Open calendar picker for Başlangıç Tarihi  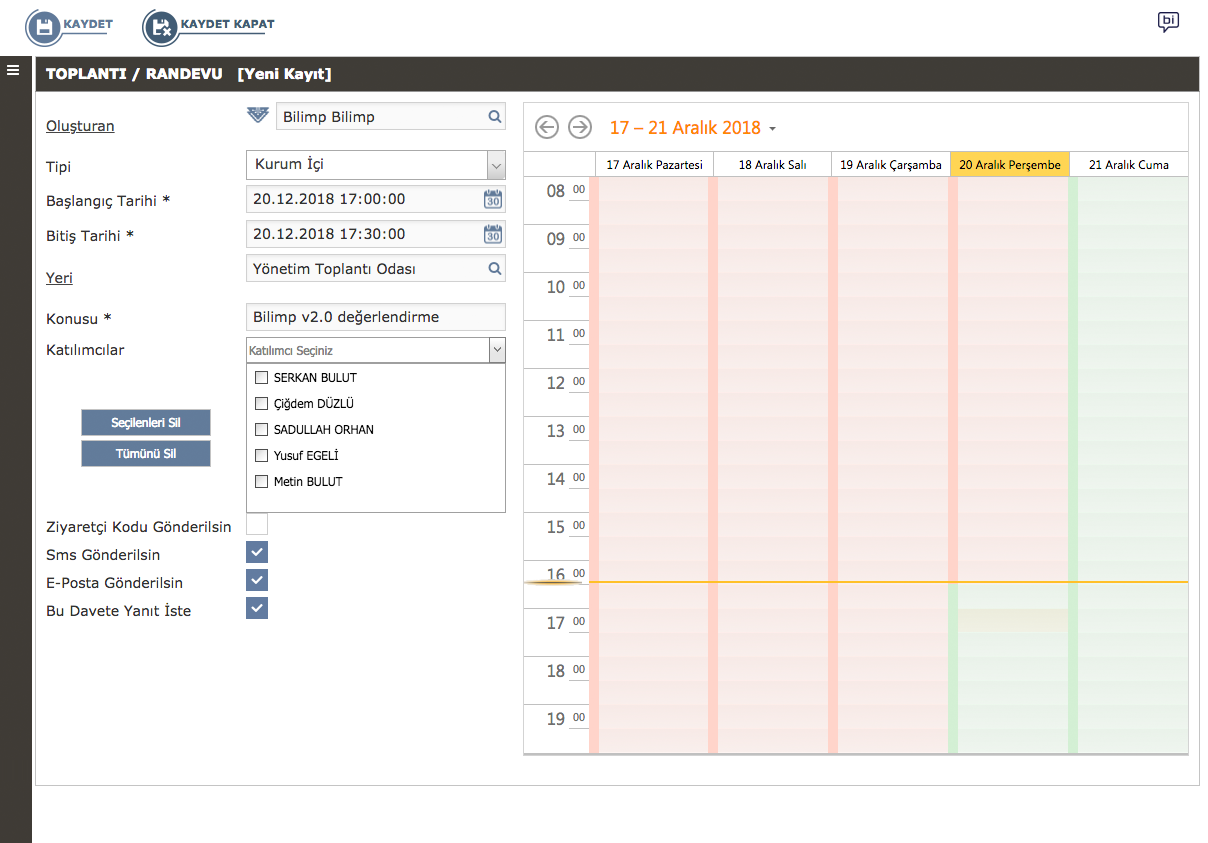point(493,199)
